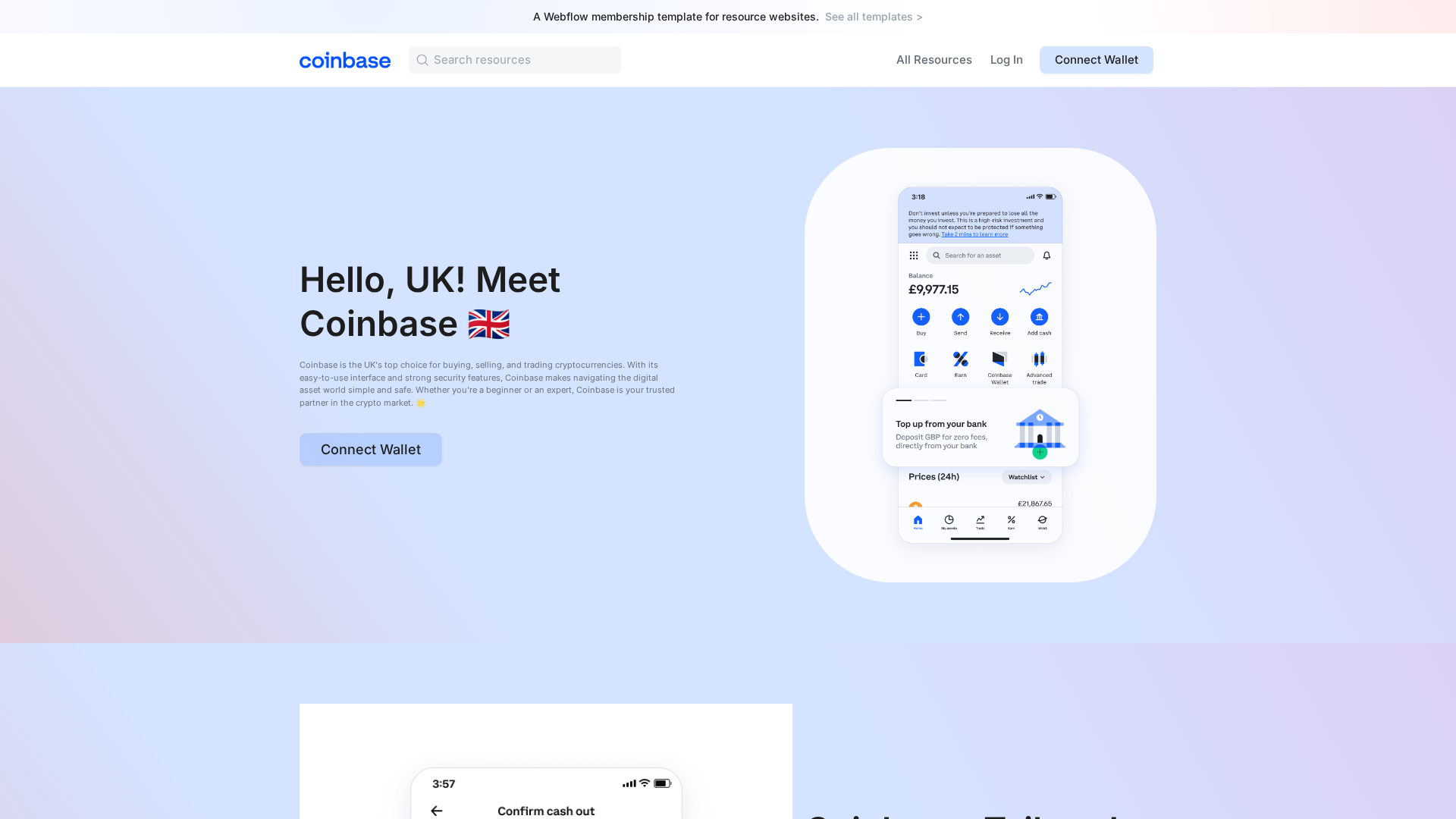Tap the Receive down-arrow icon
Screen dimensions: 1456x819
point(999,317)
